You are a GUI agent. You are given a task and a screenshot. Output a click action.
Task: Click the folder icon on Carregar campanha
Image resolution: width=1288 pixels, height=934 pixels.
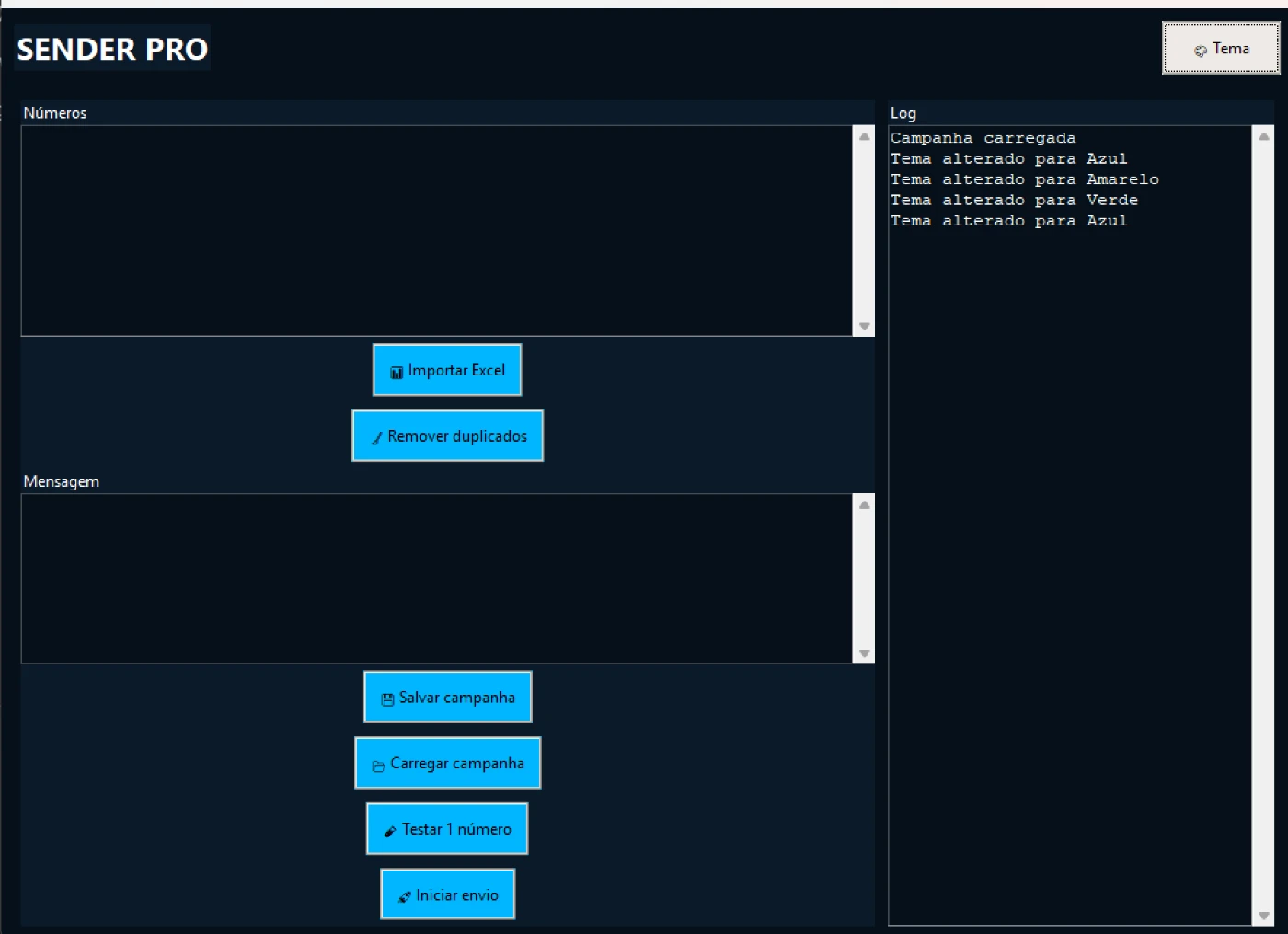tap(378, 766)
